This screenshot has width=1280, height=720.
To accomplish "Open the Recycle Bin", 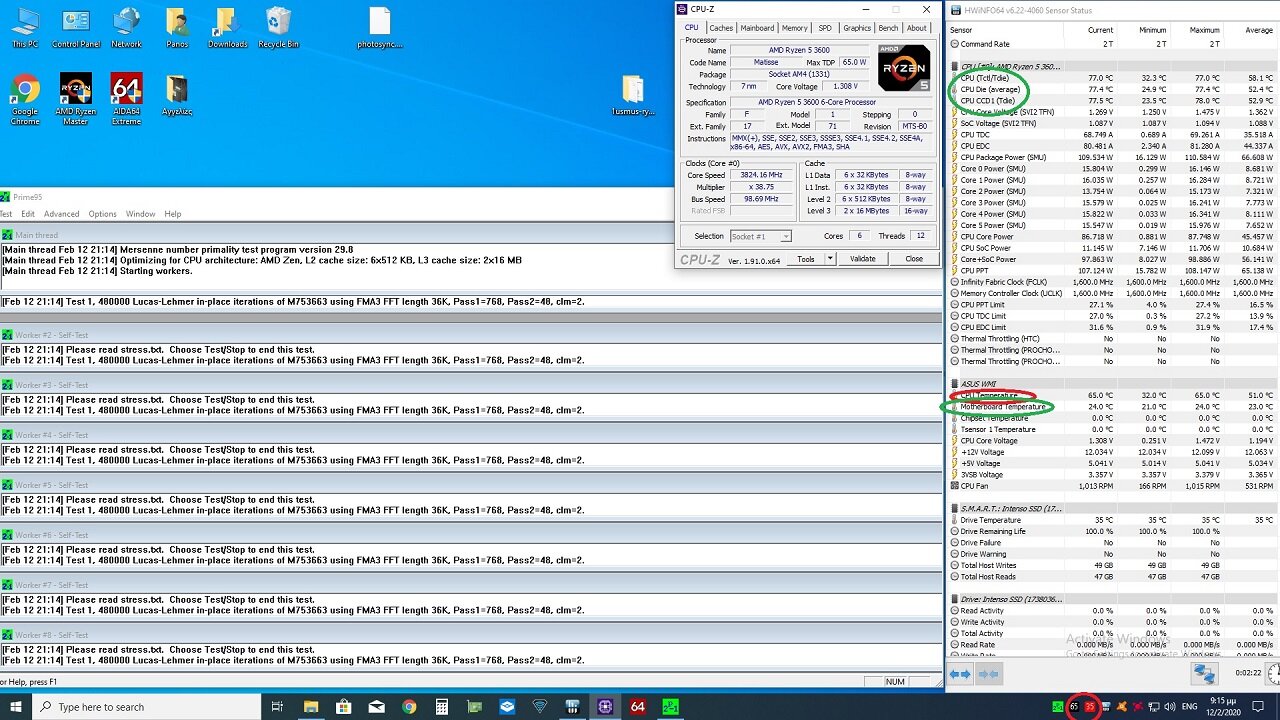I will pos(278,27).
